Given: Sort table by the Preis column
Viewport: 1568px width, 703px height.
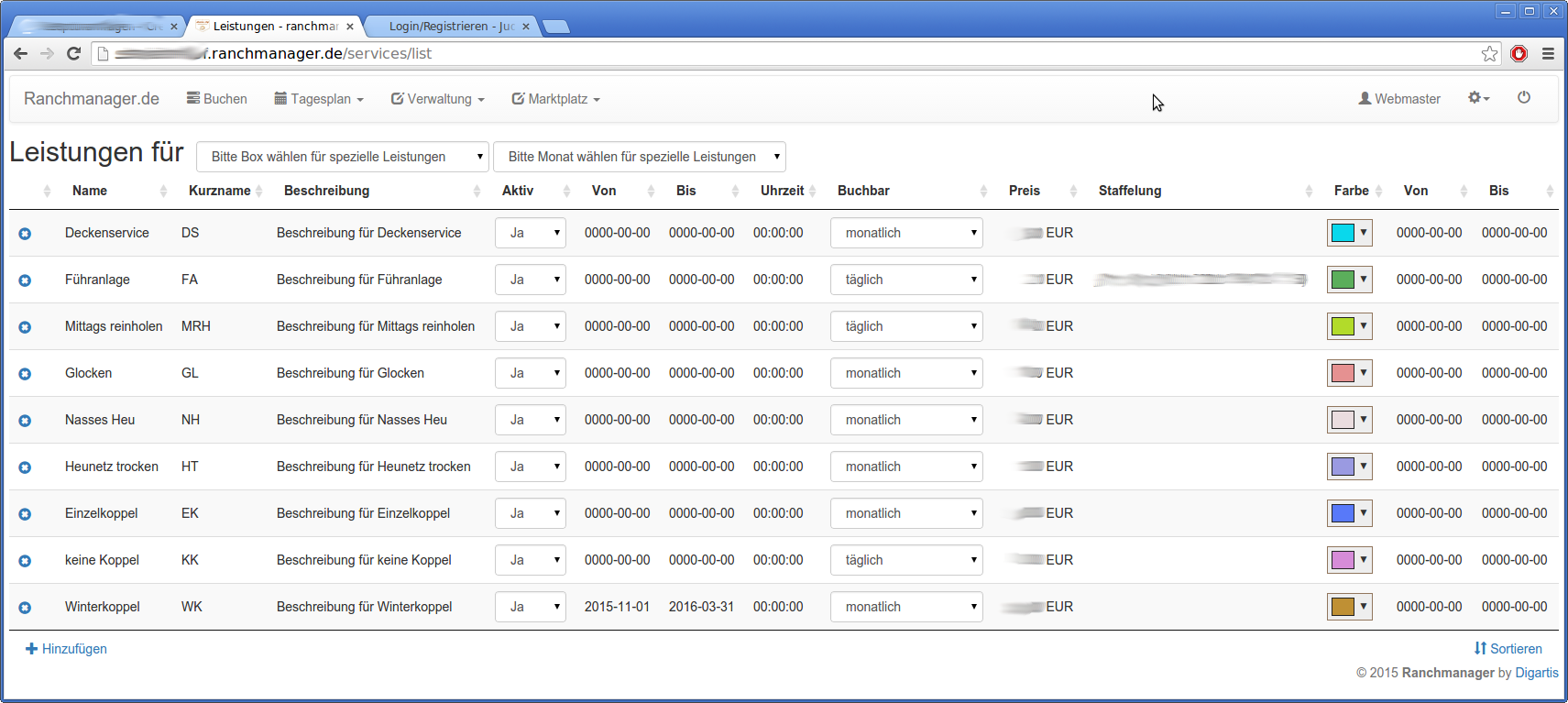Looking at the screenshot, I should pos(1024,191).
